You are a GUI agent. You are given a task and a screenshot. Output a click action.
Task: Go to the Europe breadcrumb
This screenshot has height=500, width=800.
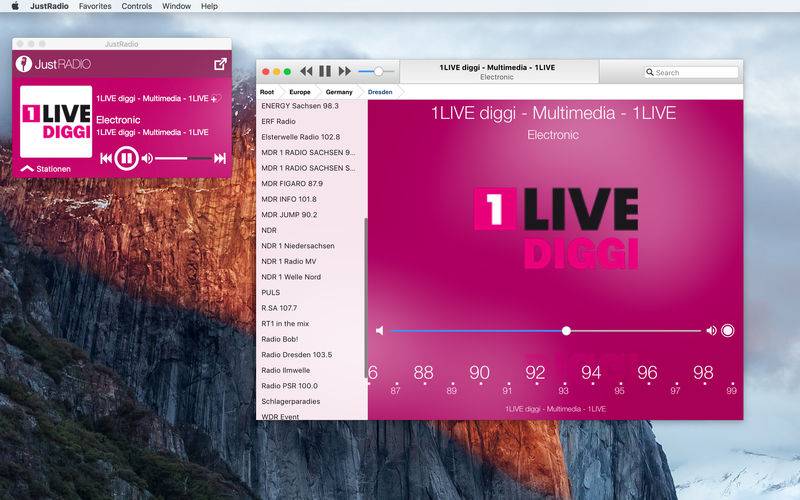point(299,92)
